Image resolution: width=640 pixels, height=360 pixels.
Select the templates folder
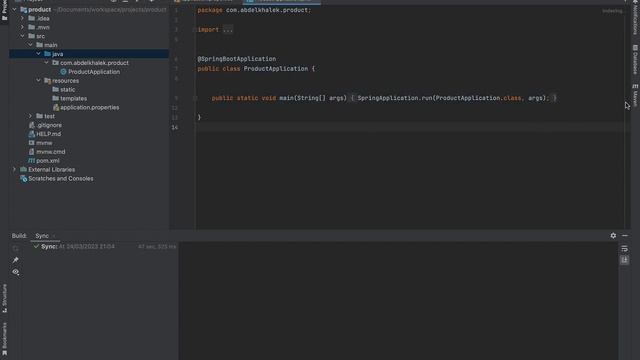click(73, 98)
